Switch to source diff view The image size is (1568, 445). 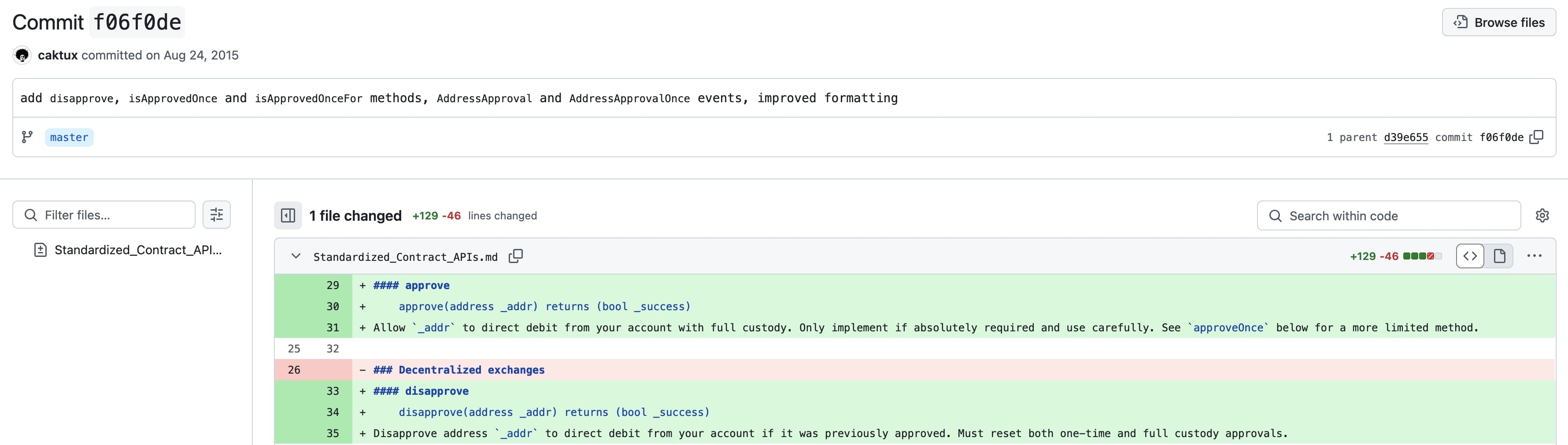1470,256
